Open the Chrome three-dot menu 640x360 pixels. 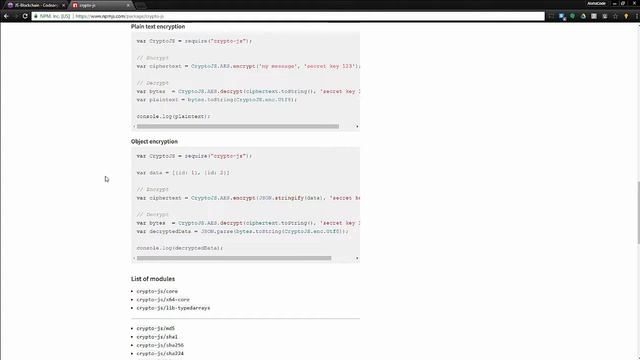tap(636, 16)
